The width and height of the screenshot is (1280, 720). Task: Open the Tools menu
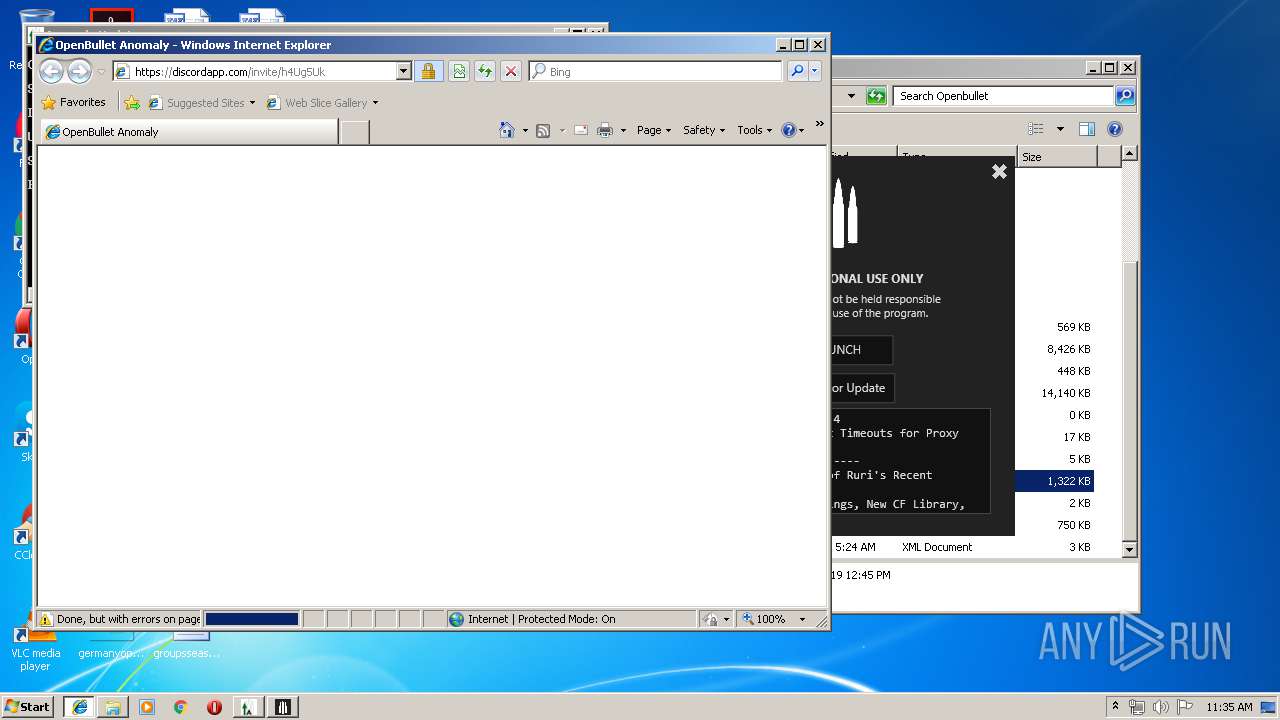point(755,130)
